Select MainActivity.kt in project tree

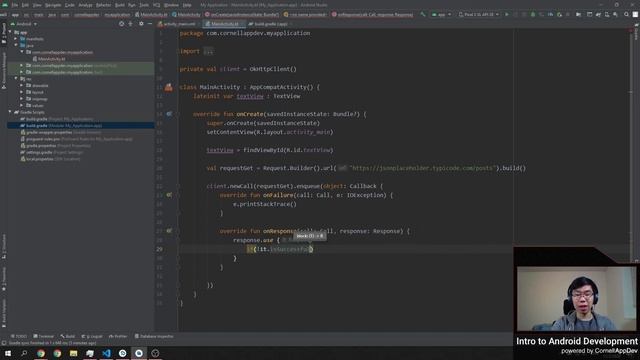49,59
